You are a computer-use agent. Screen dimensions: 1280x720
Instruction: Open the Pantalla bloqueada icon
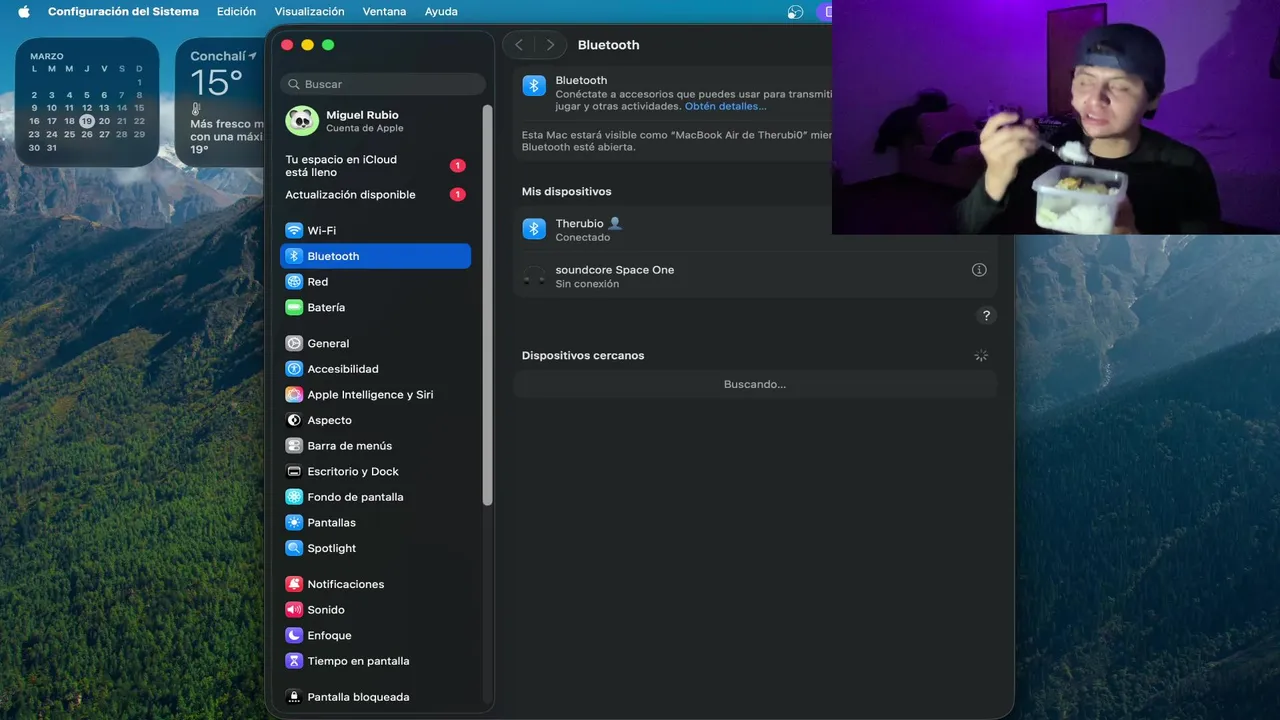click(294, 697)
